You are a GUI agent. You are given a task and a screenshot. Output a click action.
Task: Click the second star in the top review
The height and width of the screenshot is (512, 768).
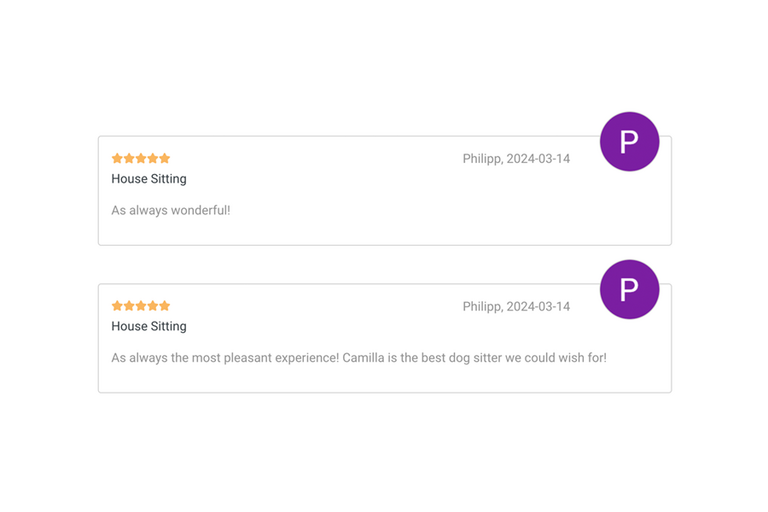tap(129, 158)
